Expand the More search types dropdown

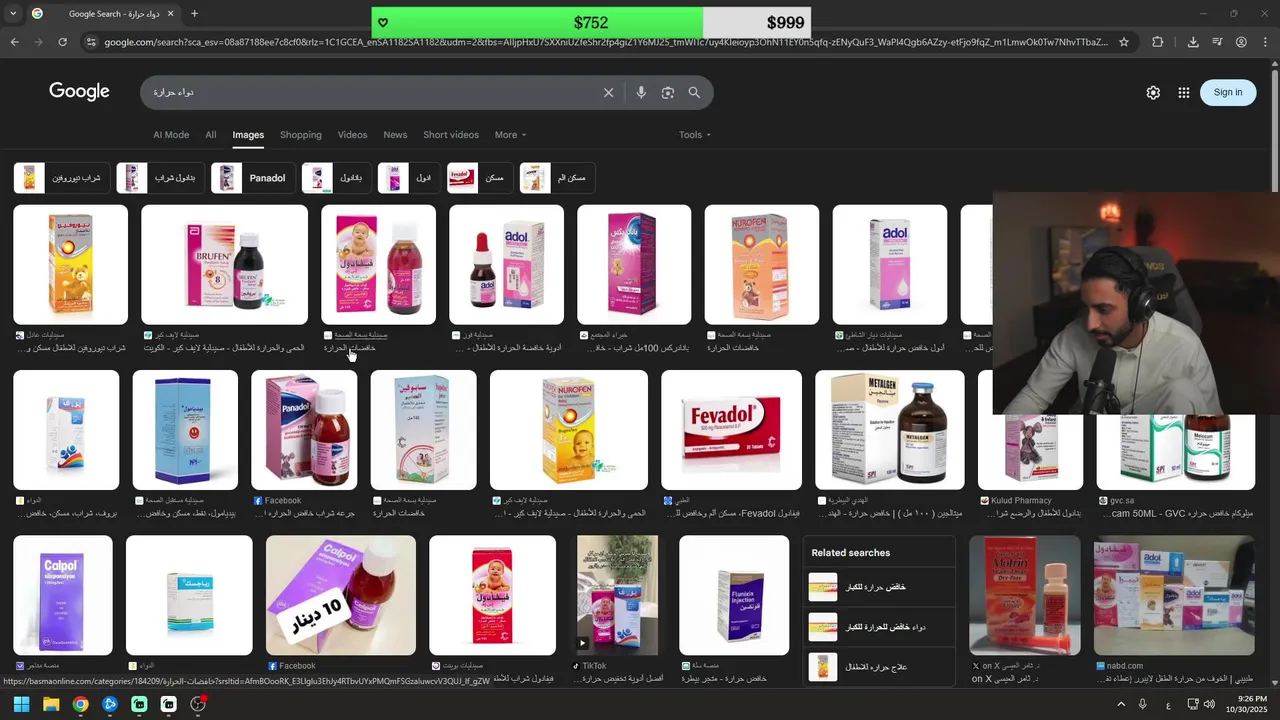[x=510, y=135]
